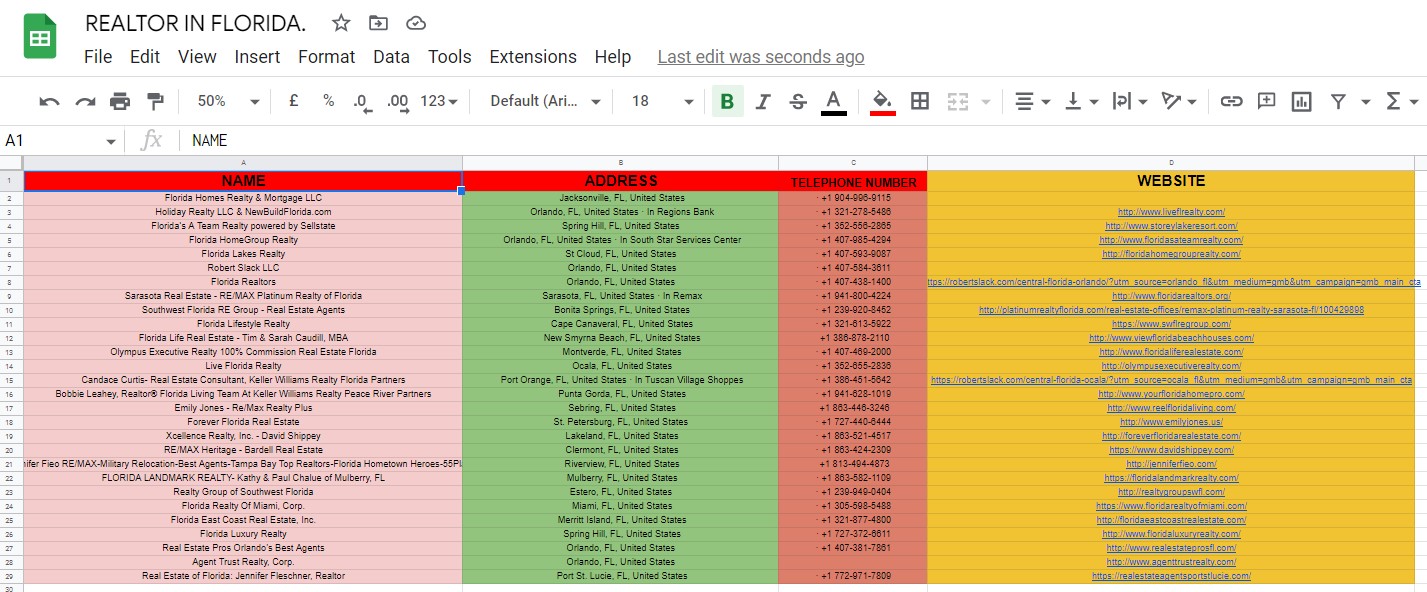Open the borders tool
Image resolution: width=1427 pixels, height=592 pixels.
(920, 101)
